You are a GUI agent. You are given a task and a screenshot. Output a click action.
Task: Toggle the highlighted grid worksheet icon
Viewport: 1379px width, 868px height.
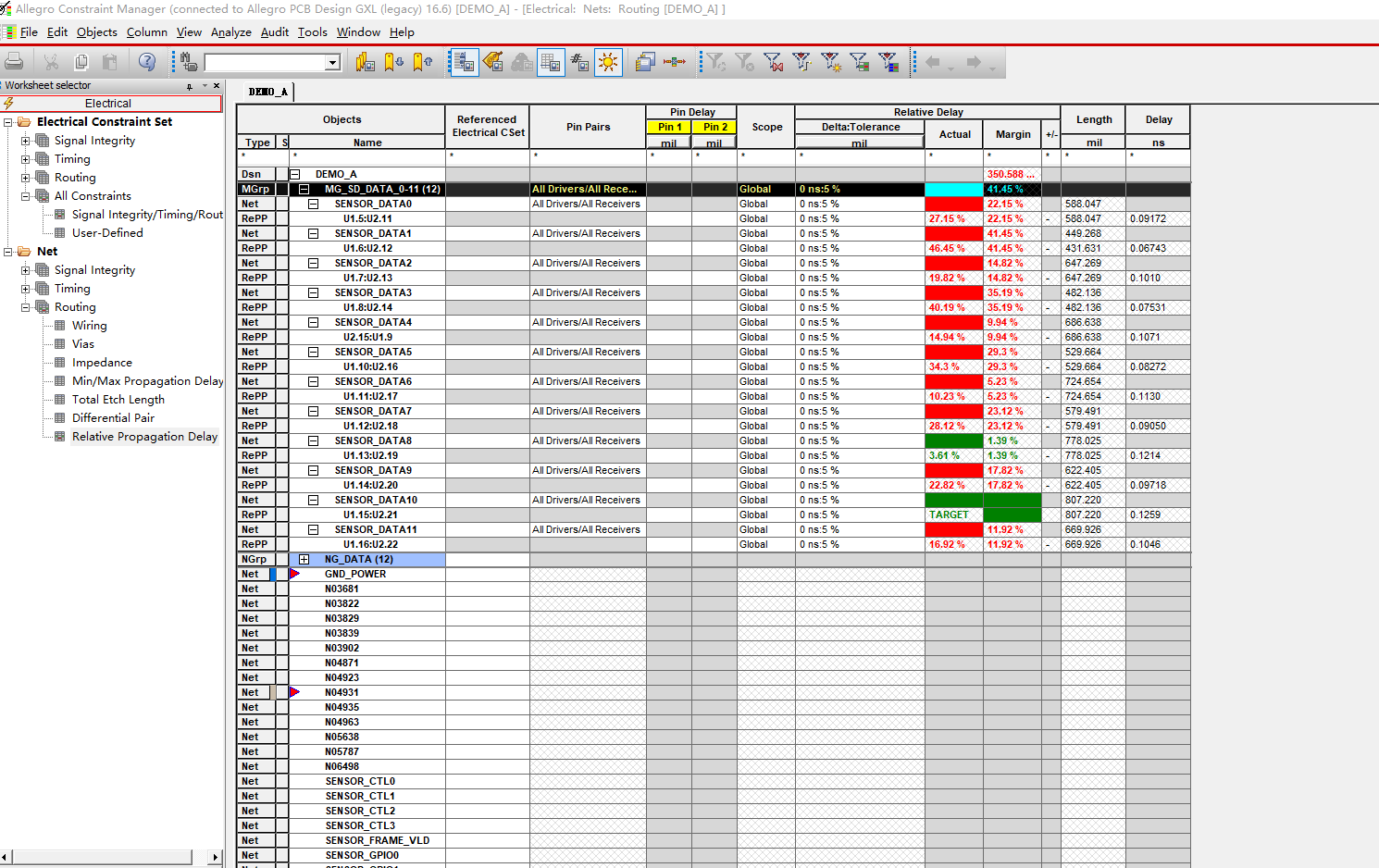point(551,62)
